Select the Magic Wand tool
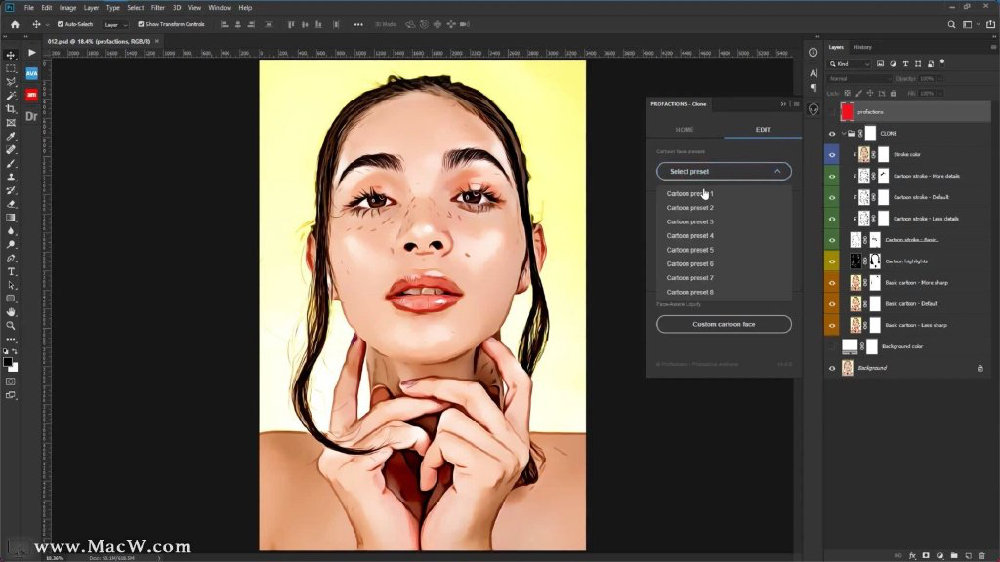Viewport: 1000px width, 562px height. [x=11, y=96]
